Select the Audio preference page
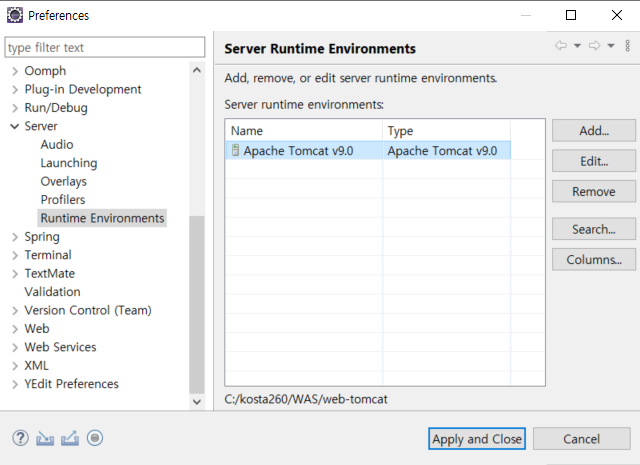Viewport: 640px width, 465px height. pyautogui.click(x=57, y=145)
